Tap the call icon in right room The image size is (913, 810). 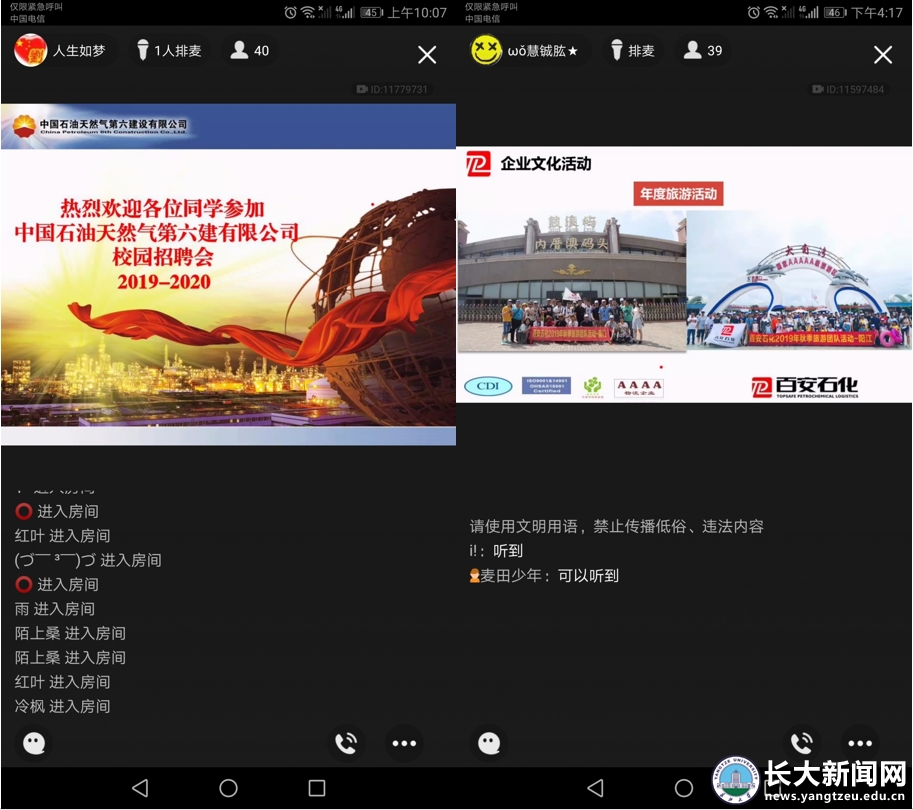802,743
